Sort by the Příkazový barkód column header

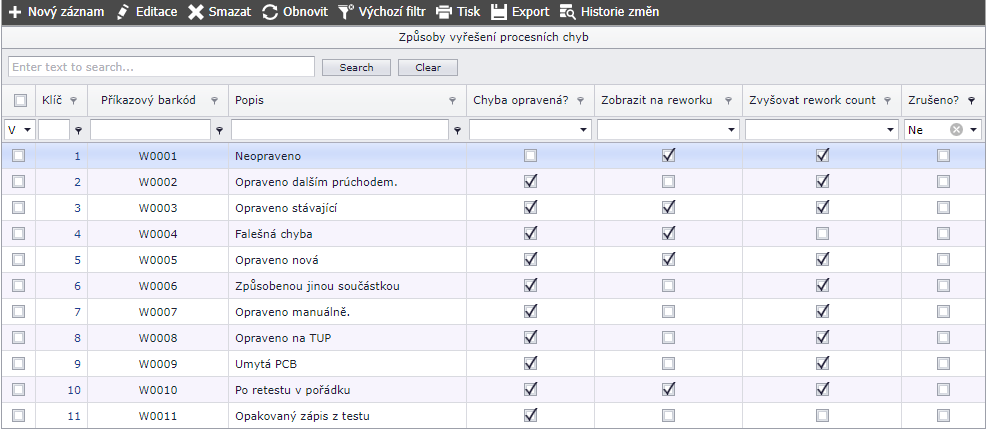[148, 100]
